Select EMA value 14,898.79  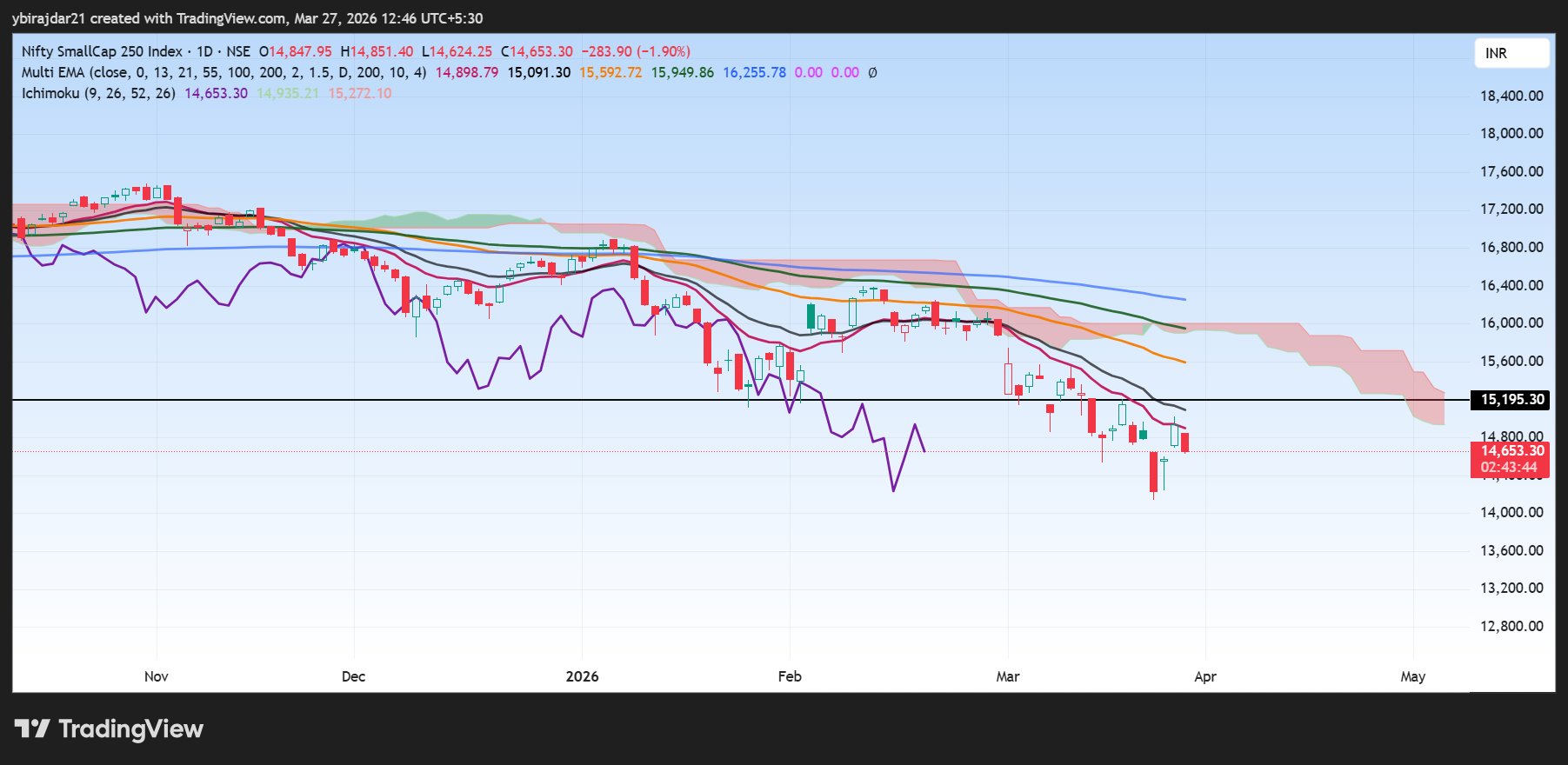(x=467, y=72)
